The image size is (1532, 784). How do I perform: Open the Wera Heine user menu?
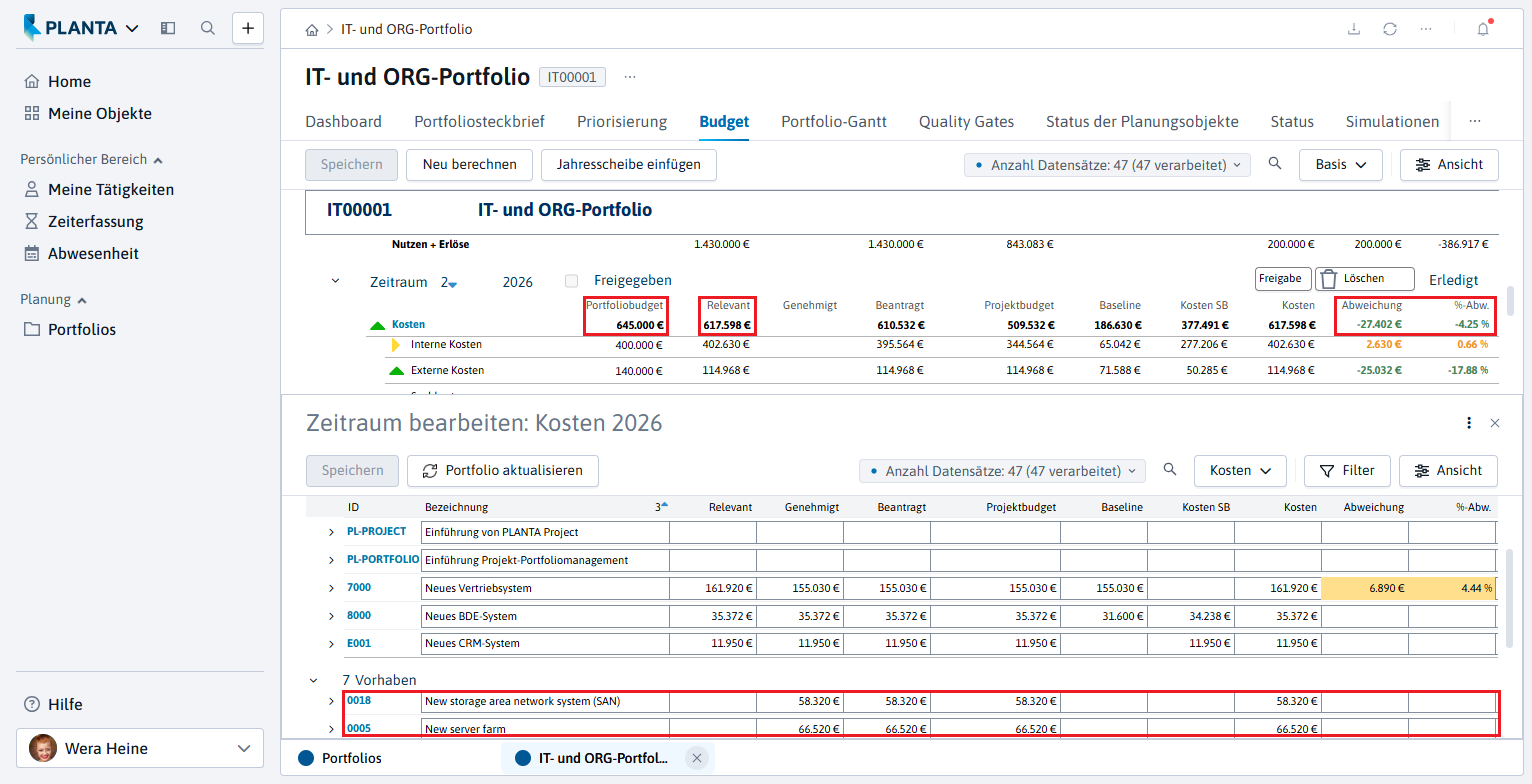tap(140, 748)
